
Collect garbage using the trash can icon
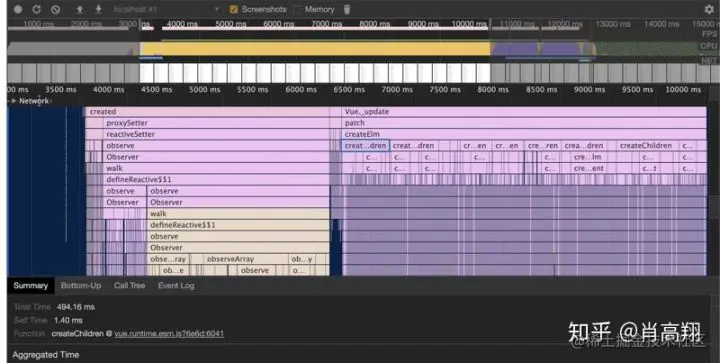click(347, 9)
